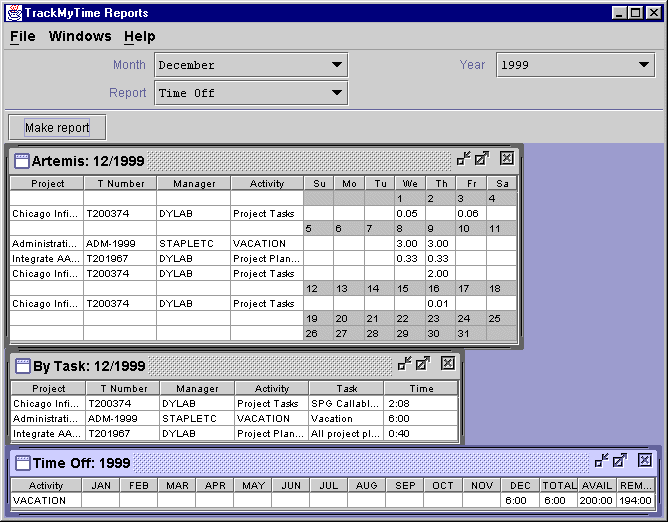The width and height of the screenshot is (668, 522).
Task: Iconify the Artemis: 12/1999 internal frame
Action: [x=463, y=158]
